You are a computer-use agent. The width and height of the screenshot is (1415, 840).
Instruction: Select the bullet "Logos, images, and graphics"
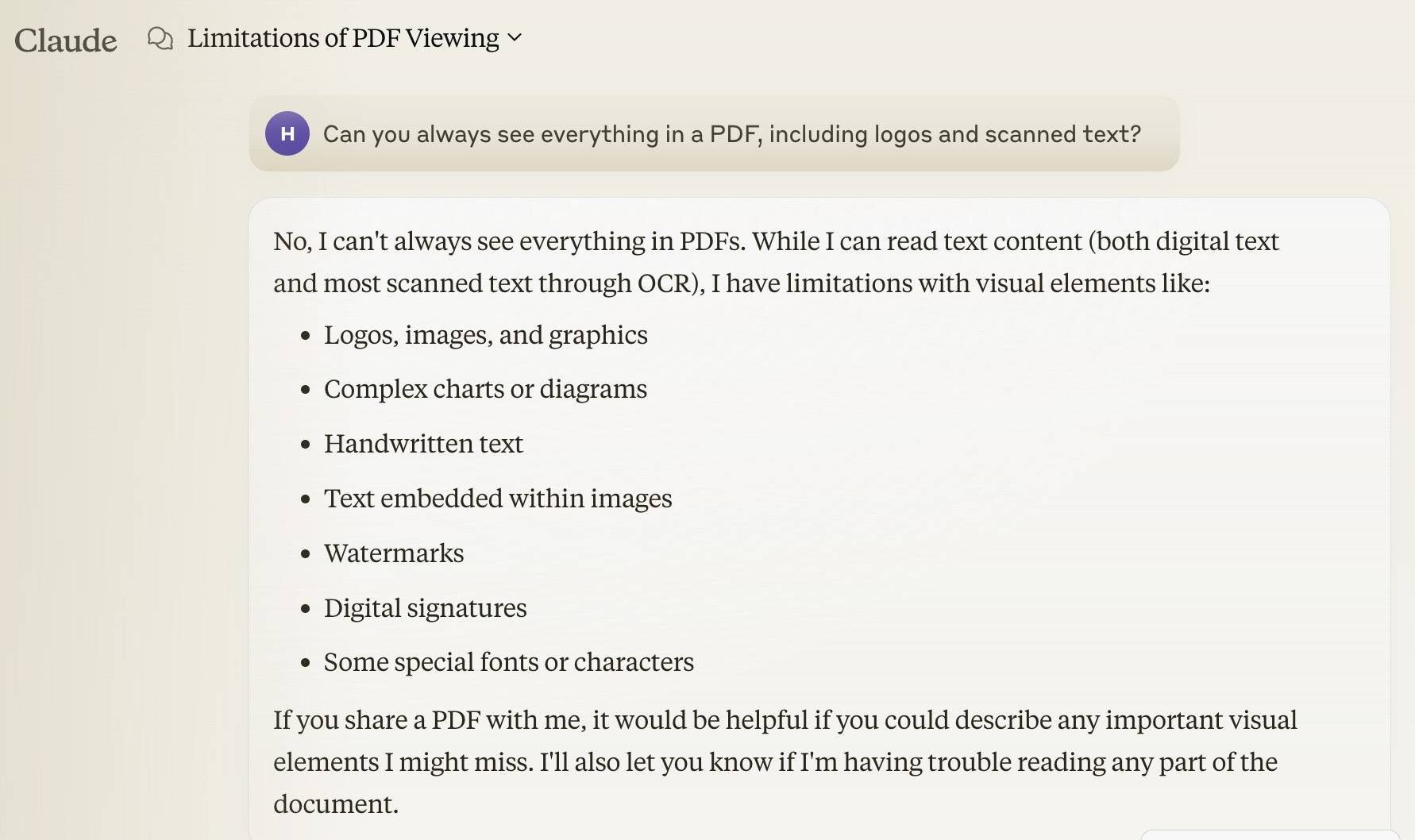485,335
